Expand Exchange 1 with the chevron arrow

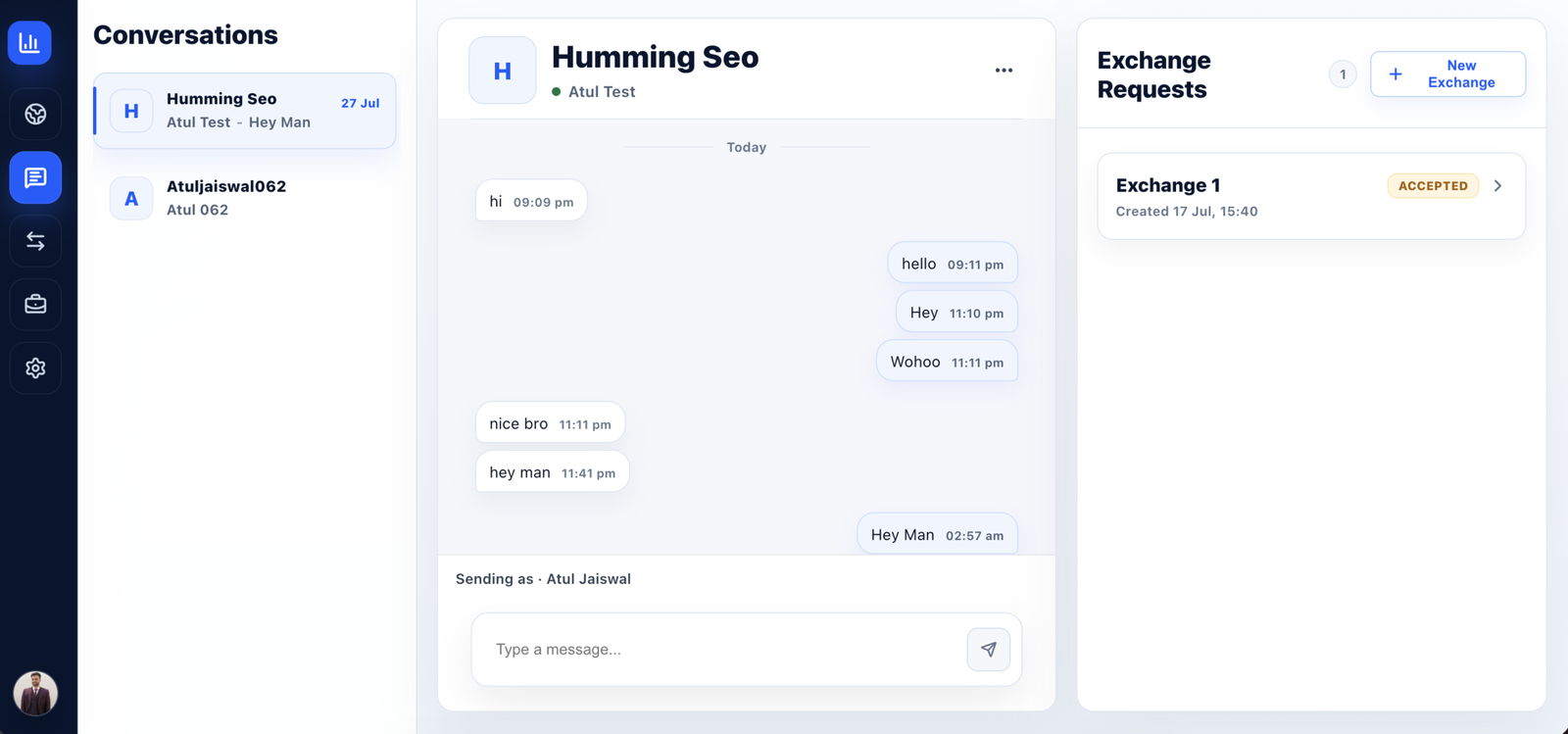coord(1497,186)
